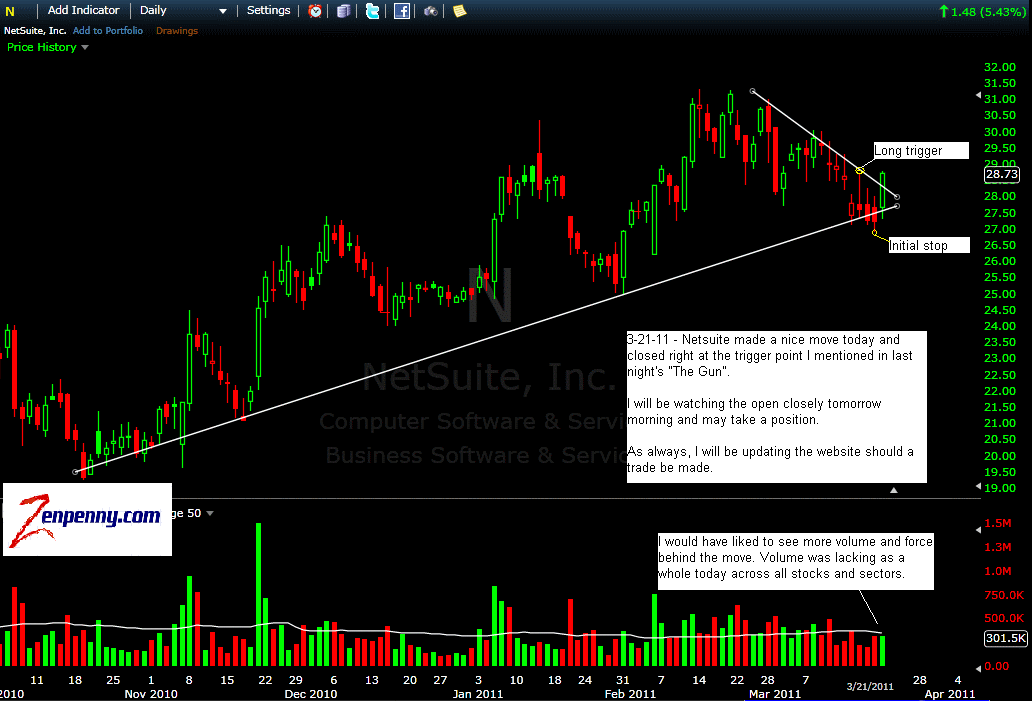Take a chart snapshot with the camera icon
The width and height of the screenshot is (1032, 701).
tap(430, 11)
